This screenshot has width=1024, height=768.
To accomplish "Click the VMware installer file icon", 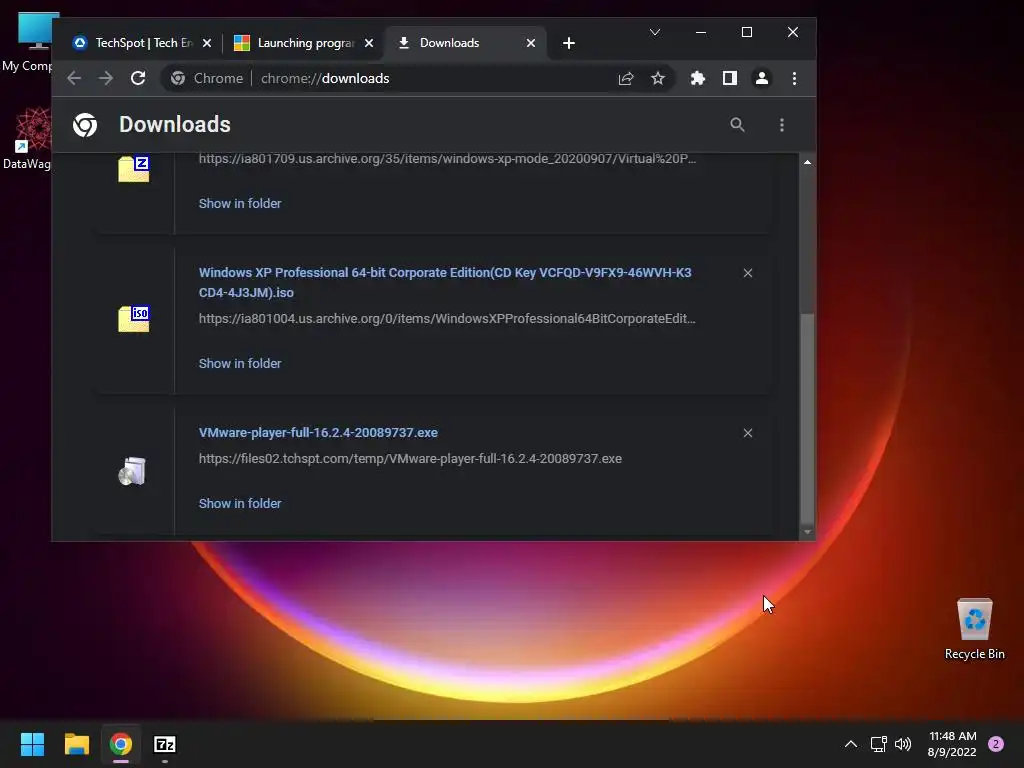I will (x=132, y=471).
